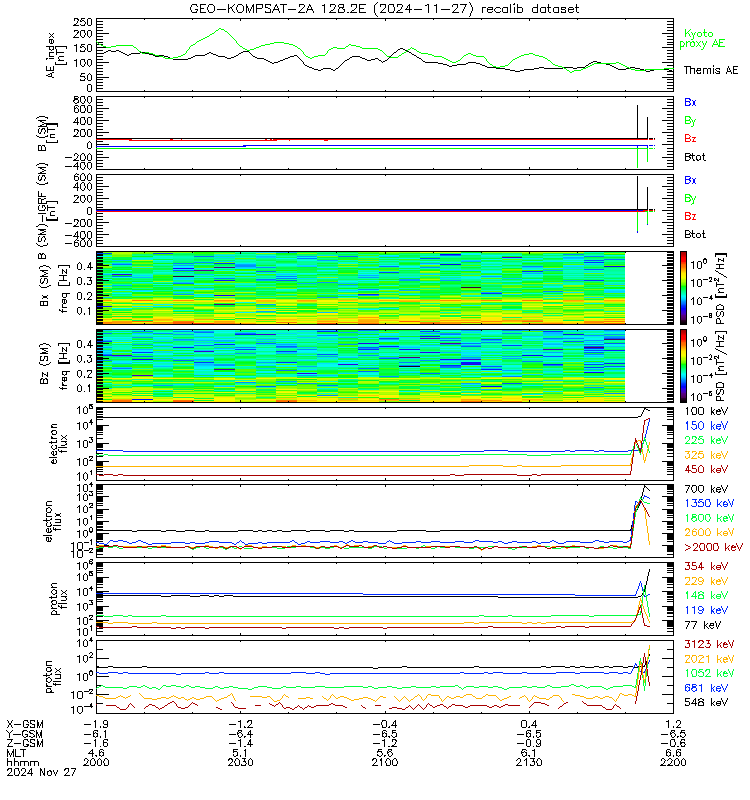Click the green Kyoto AE peak above 200 nT
750x800 pixels.
click(220, 29)
